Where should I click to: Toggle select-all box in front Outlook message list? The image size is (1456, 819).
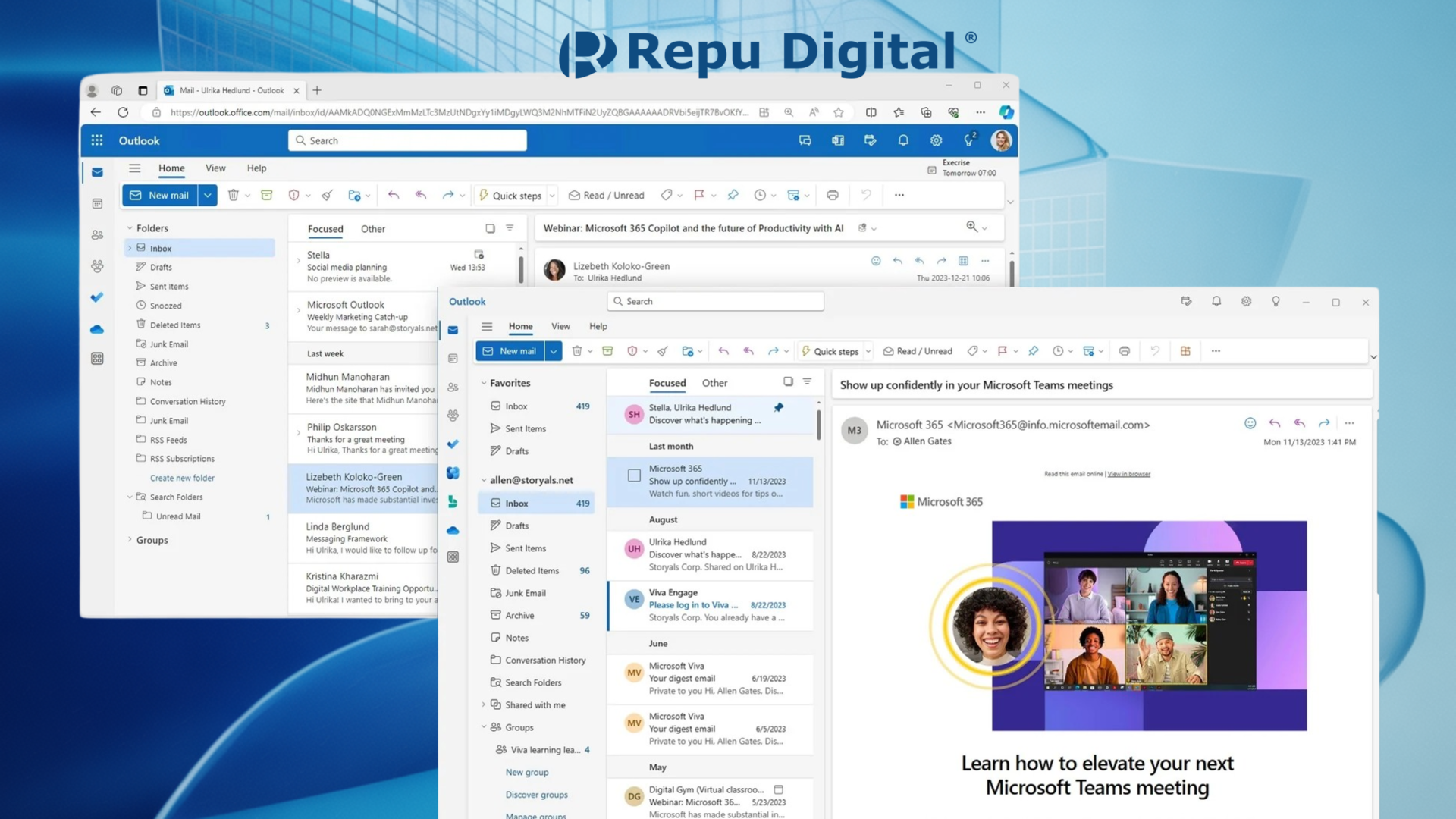788,381
